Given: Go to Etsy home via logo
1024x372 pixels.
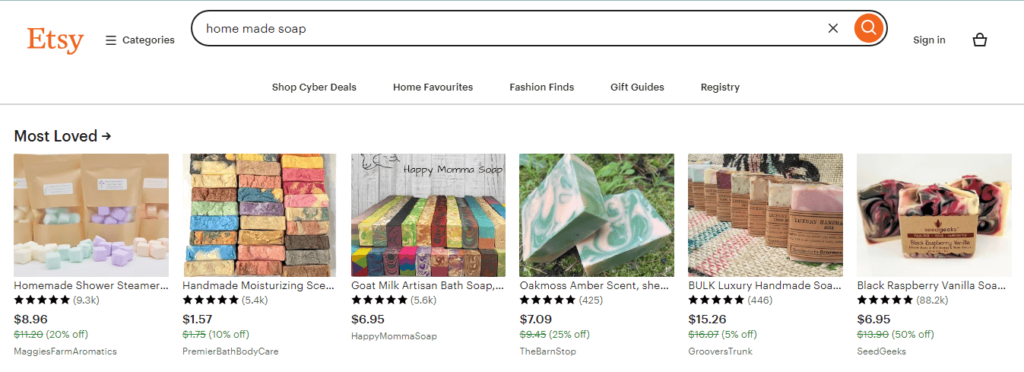Looking at the screenshot, I should pyautogui.click(x=56, y=40).
